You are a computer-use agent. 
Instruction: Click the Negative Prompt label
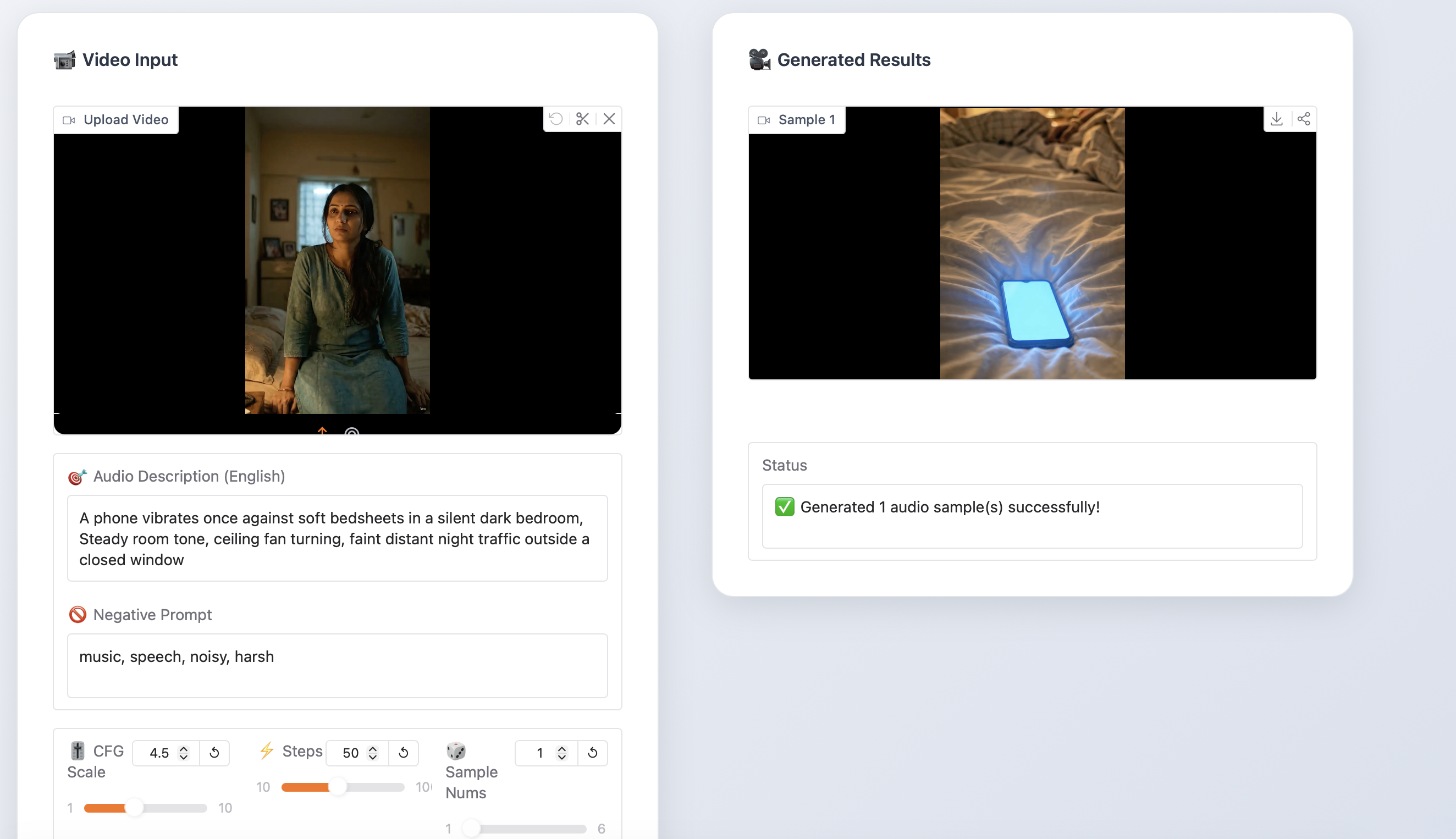(x=153, y=615)
